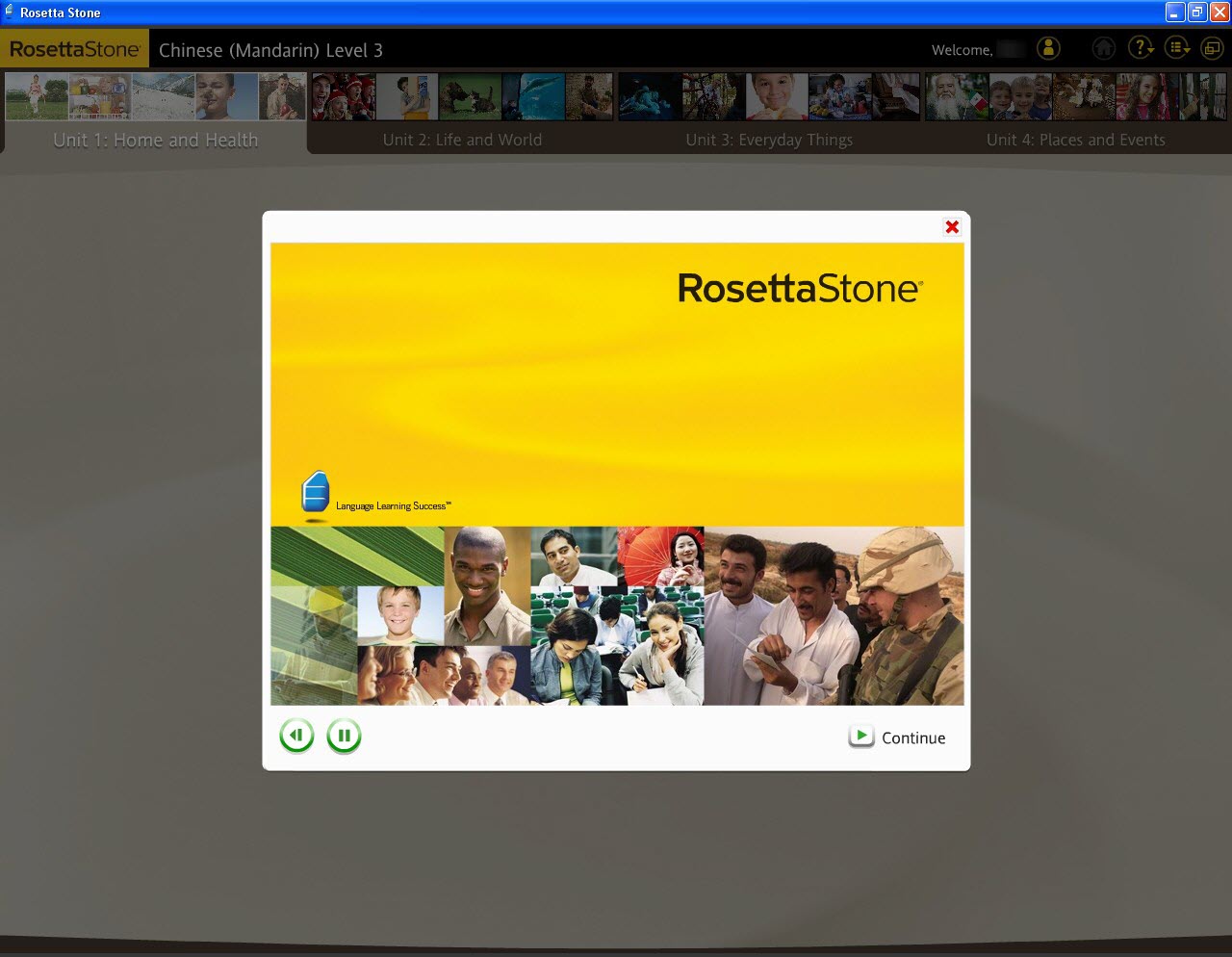Rewind the intro video
Screen dimensions: 1232x957
(296, 737)
